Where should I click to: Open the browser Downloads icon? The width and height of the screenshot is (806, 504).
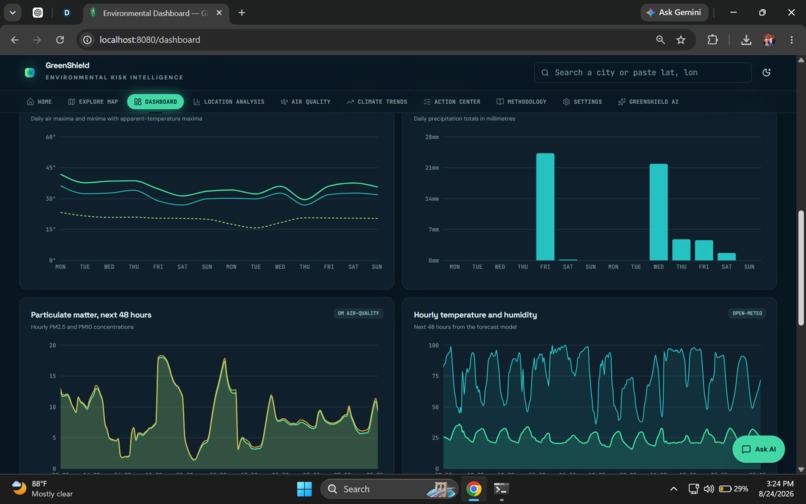tap(746, 40)
